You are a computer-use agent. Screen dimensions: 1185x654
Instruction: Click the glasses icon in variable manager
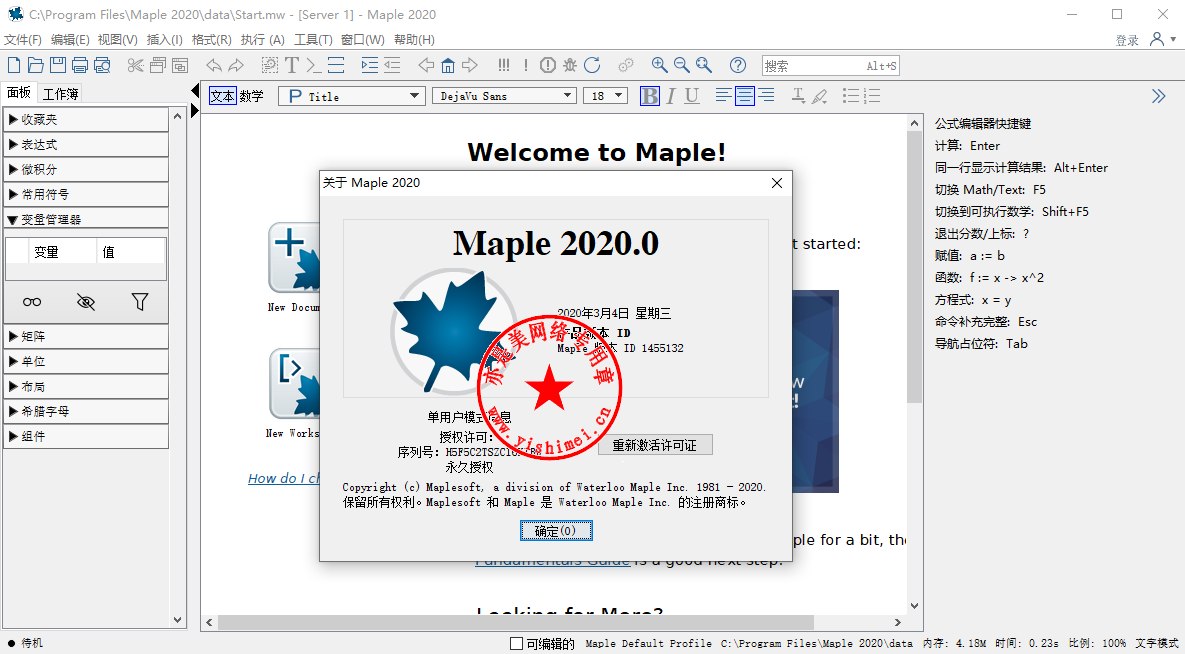tap(33, 301)
